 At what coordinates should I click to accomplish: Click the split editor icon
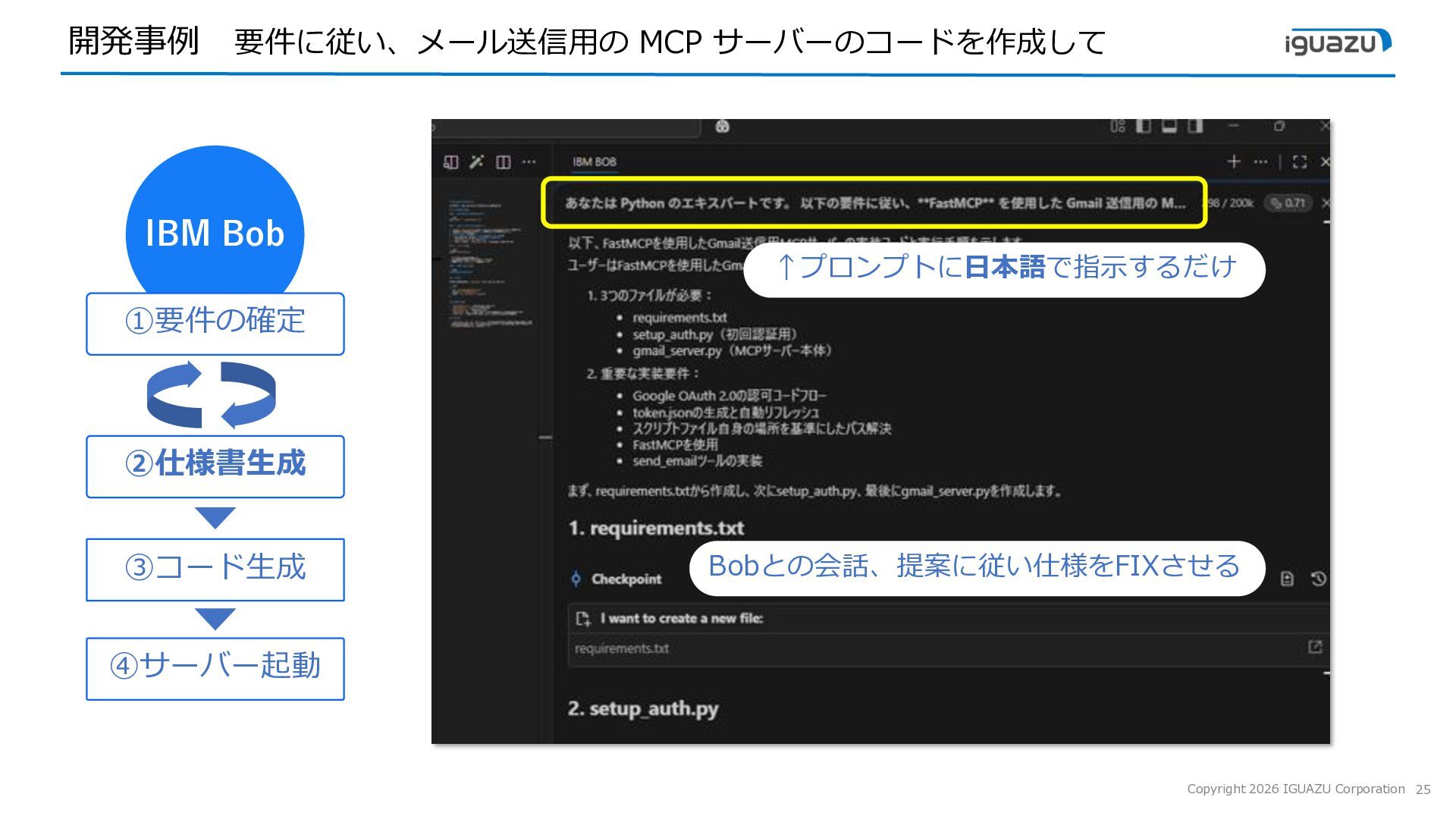503,162
